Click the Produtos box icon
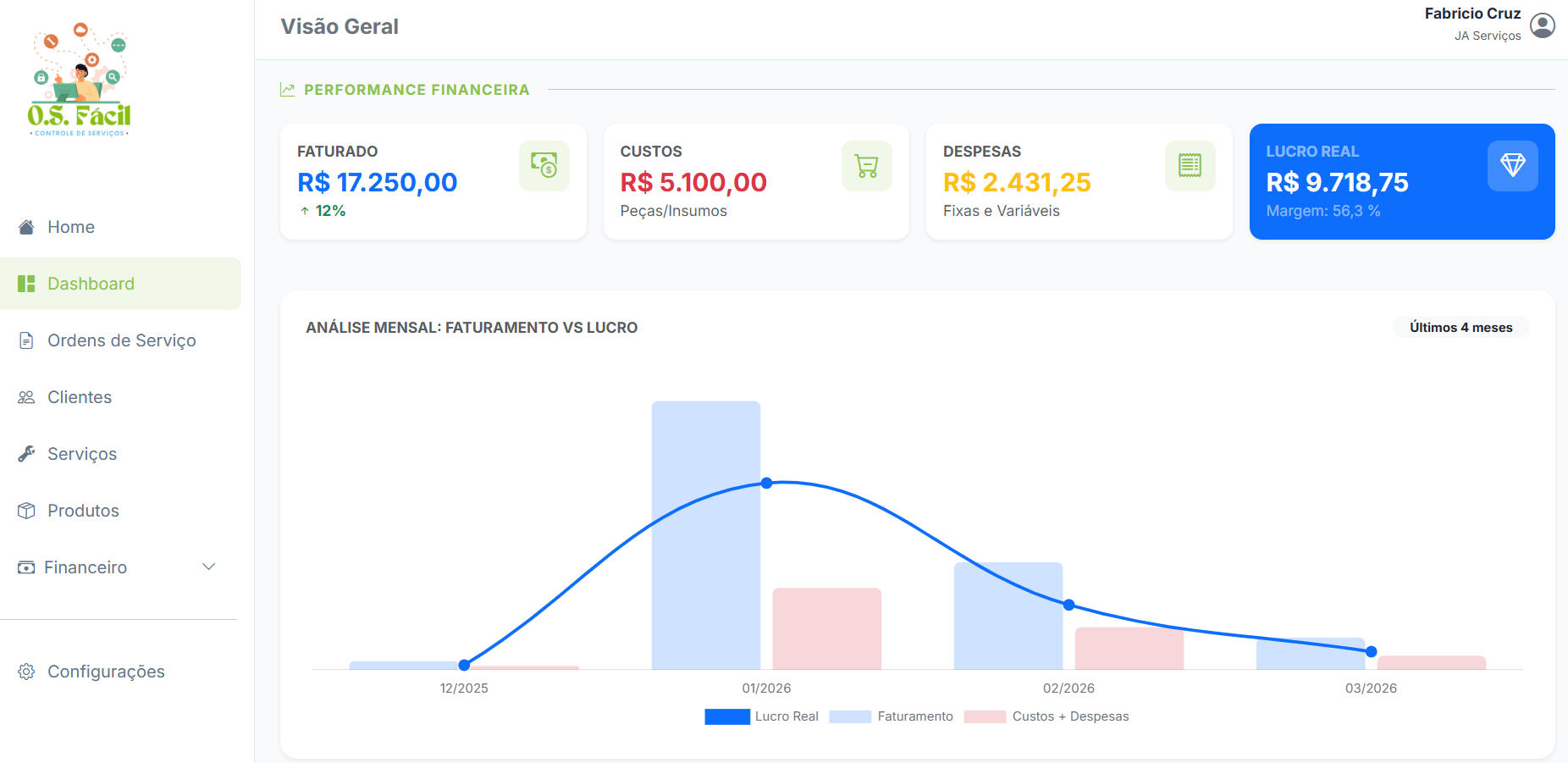The height and width of the screenshot is (763, 1568). point(25,510)
